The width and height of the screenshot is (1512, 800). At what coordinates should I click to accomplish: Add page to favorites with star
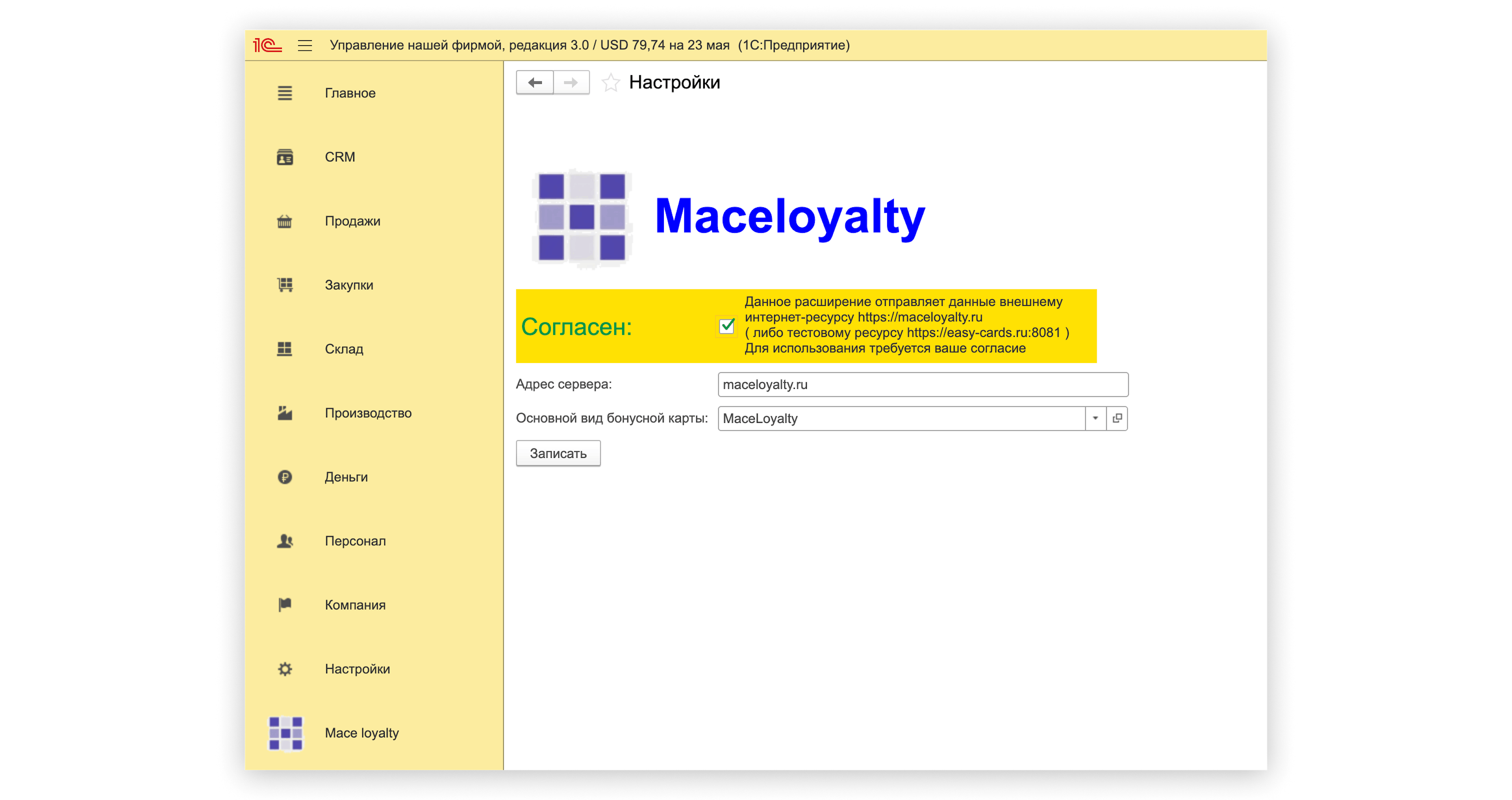[610, 83]
